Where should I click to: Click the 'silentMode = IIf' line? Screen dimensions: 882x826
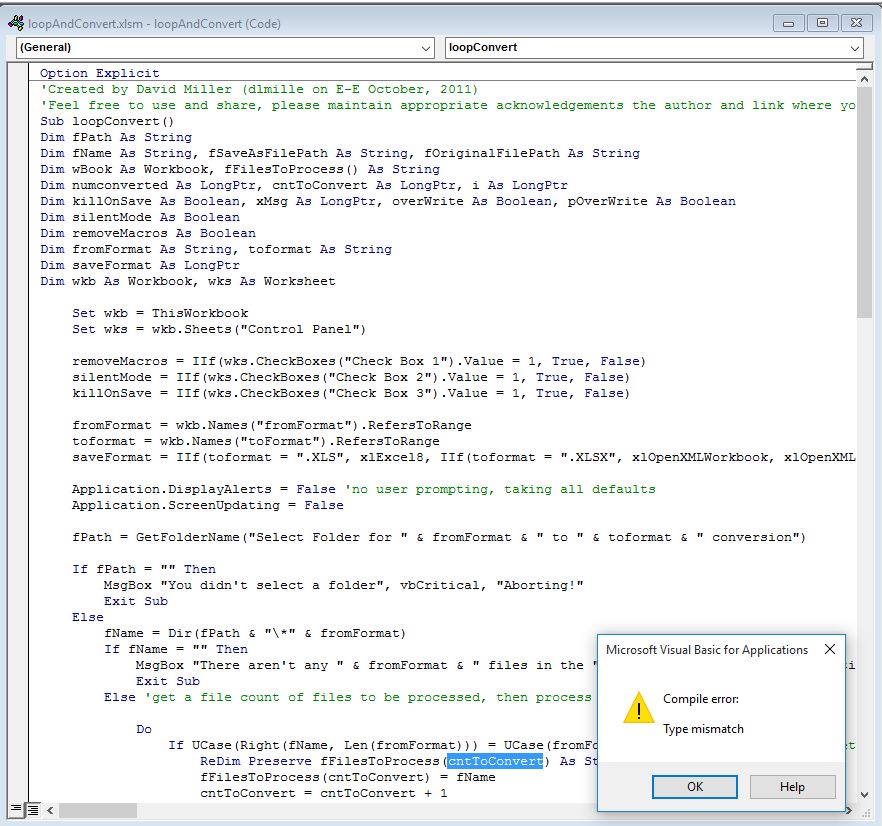(351, 377)
